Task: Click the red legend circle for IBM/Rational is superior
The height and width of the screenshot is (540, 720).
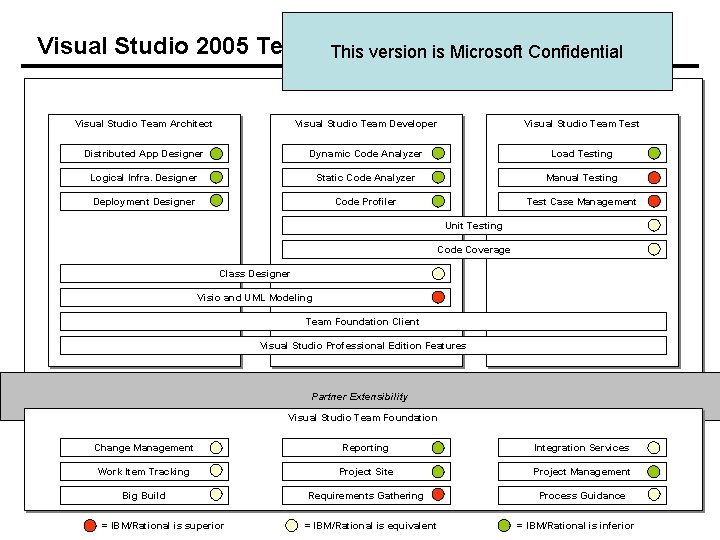Action: click(90, 526)
